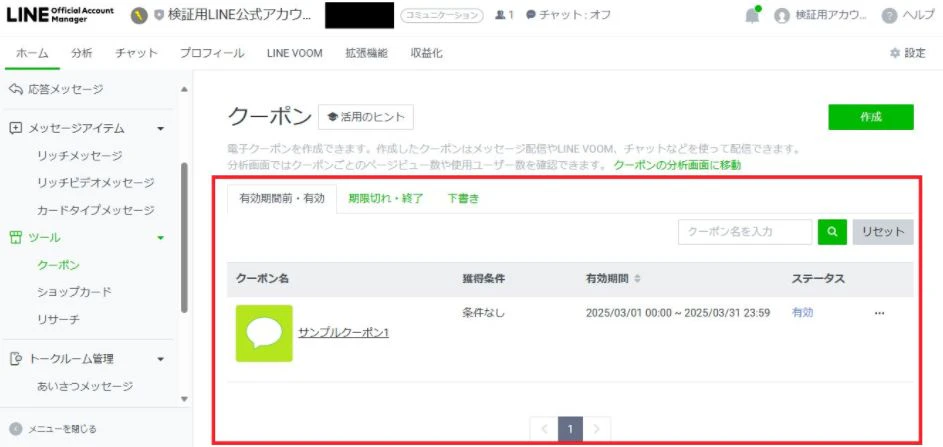The width and height of the screenshot is (943, 447).
Task: Sort by 有効期間 column arrows
Action: (637, 279)
